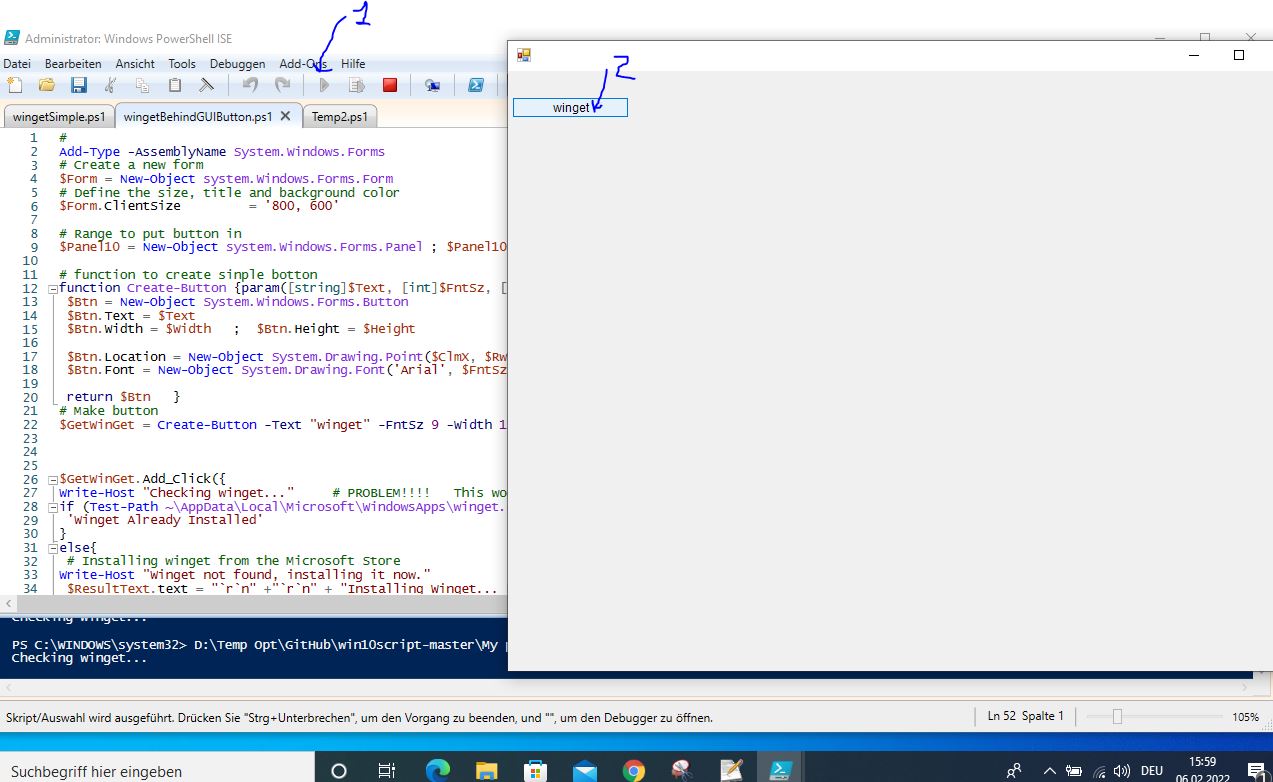Open the Datei menu
This screenshot has width=1273, height=782.
(x=17, y=63)
